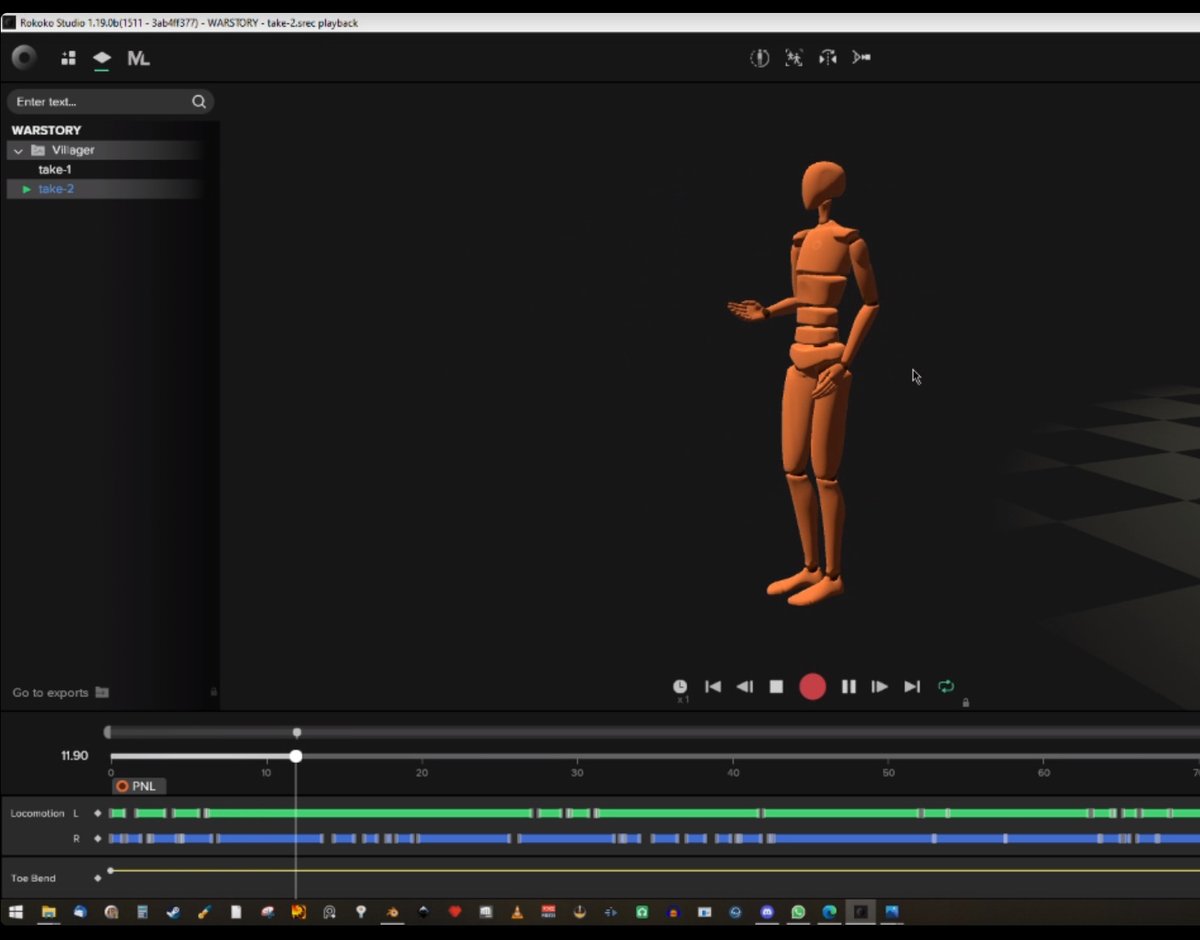Viewport: 1200px width, 940px height.
Task: Click the magnifier search icon
Action: click(199, 101)
